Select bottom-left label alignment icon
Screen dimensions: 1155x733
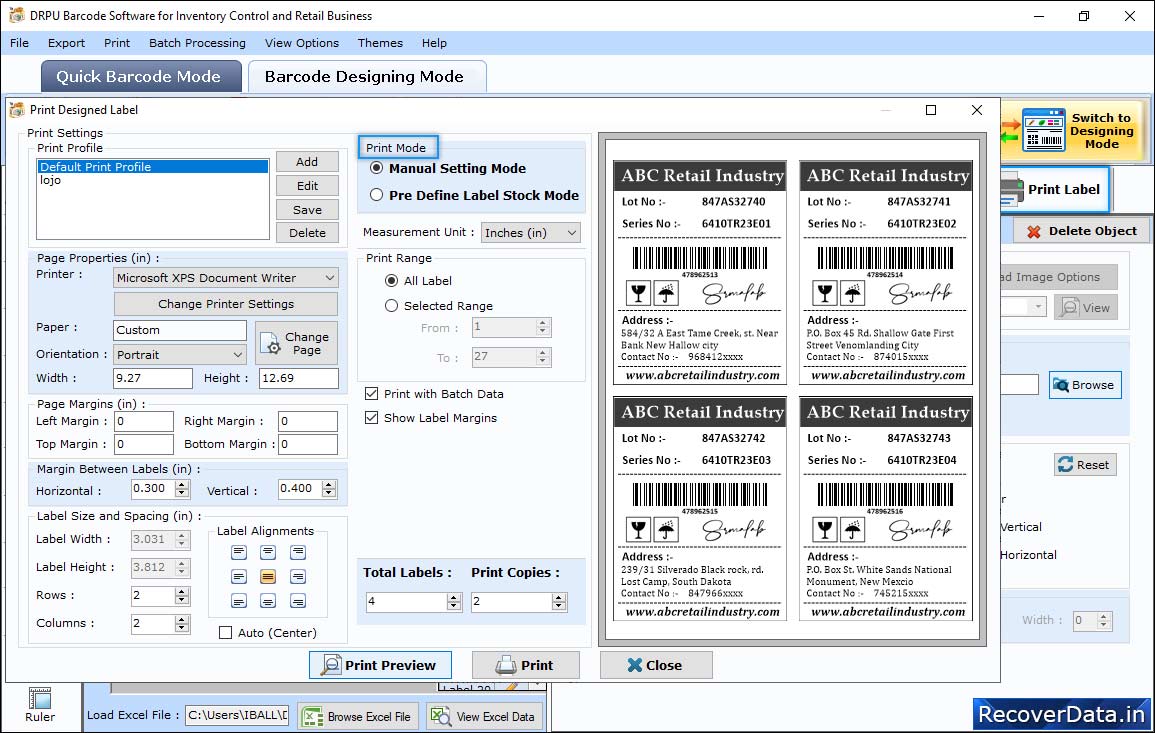pyautogui.click(x=239, y=602)
